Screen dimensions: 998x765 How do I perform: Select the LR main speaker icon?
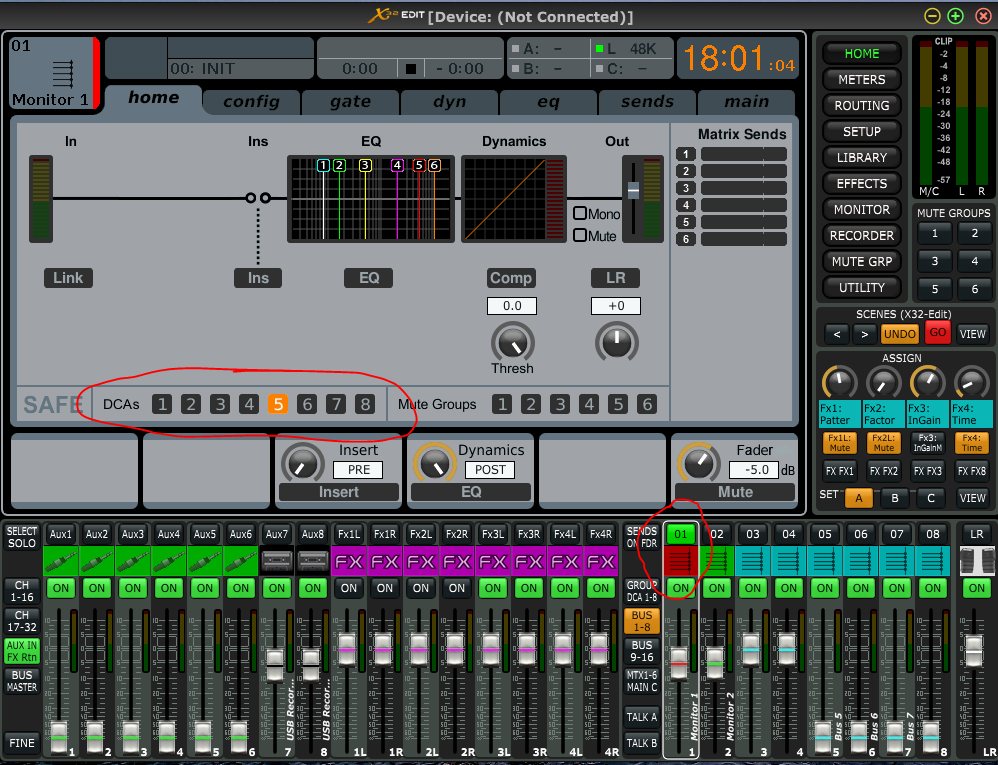[x=976, y=561]
